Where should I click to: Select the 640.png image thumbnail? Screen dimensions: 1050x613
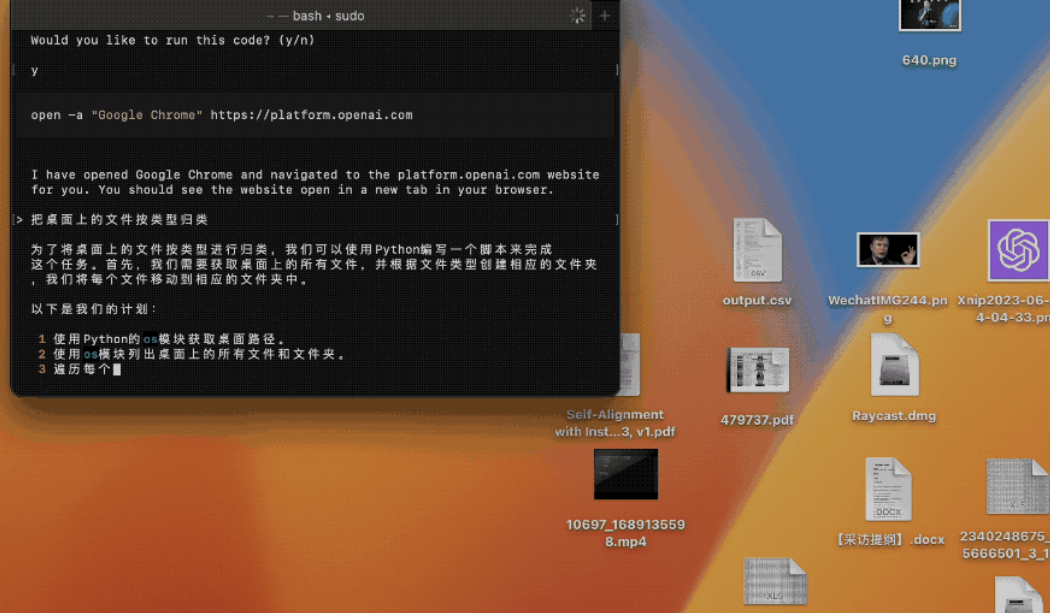coord(929,15)
